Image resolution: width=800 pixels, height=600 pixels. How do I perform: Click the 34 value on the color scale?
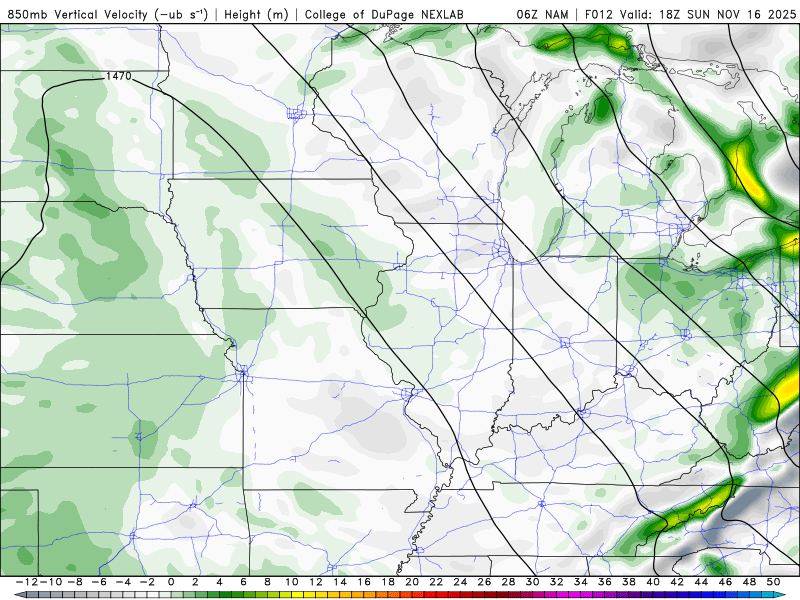point(581,582)
